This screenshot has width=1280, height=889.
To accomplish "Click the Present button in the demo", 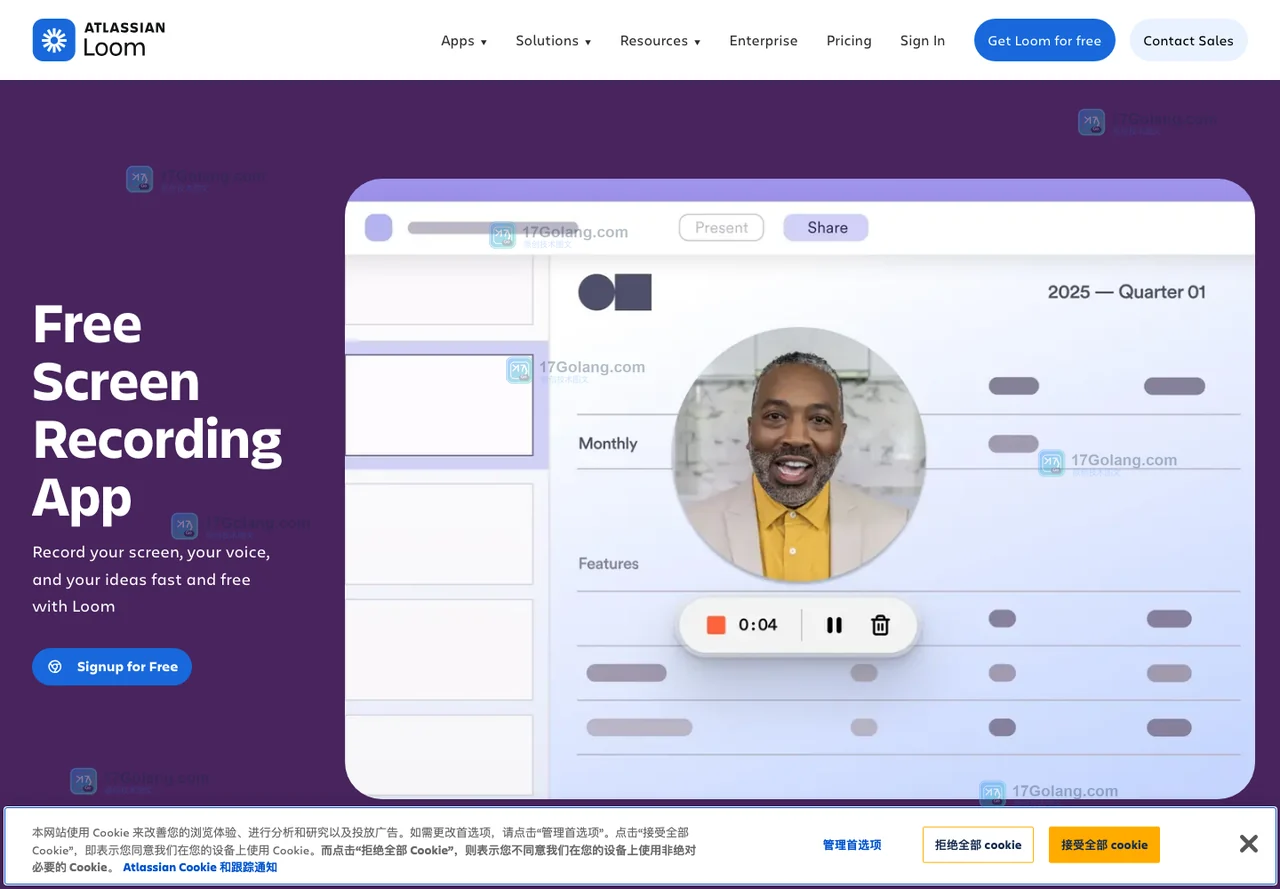I will (721, 228).
